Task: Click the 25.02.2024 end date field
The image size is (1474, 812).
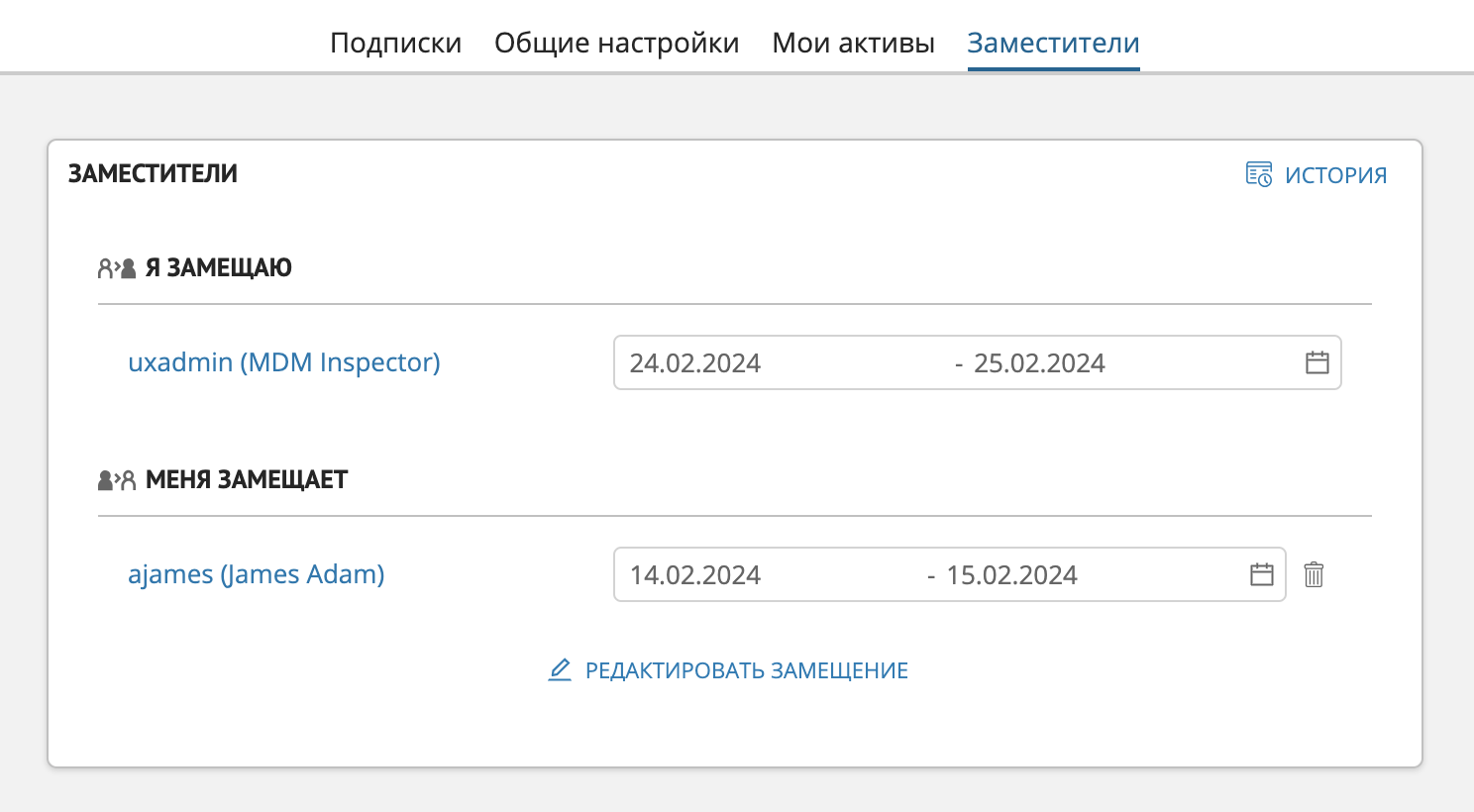Action: pyautogui.click(x=1039, y=363)
